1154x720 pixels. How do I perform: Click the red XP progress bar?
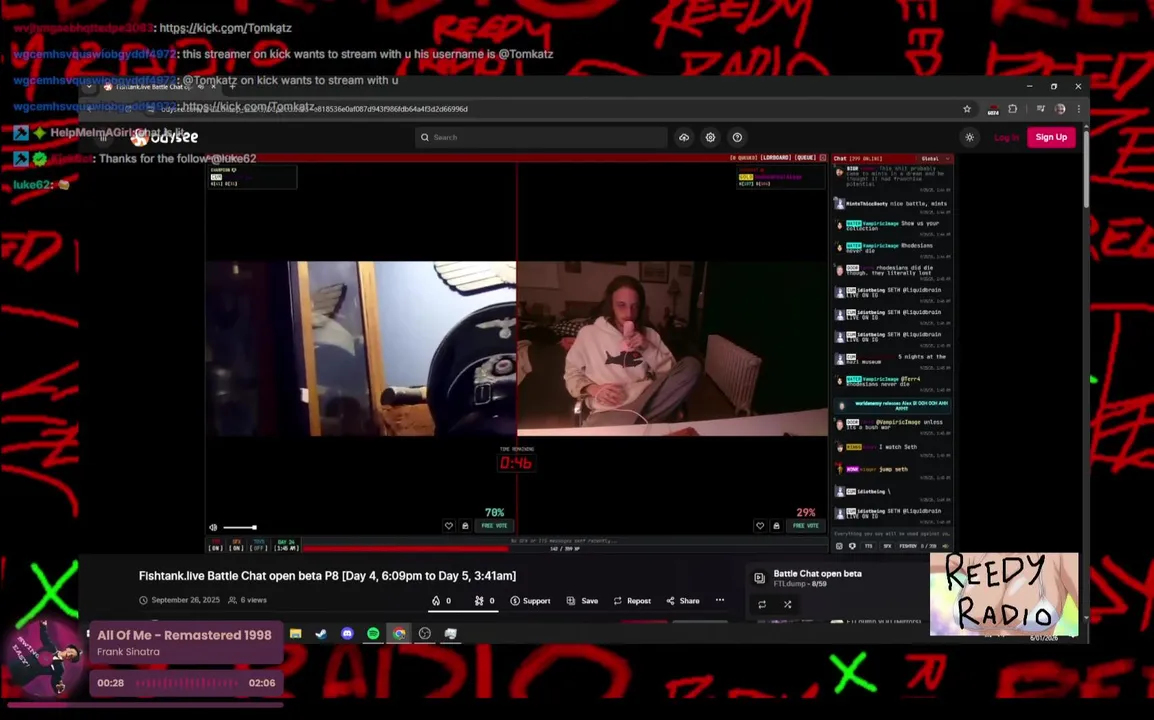coord(406,548)
